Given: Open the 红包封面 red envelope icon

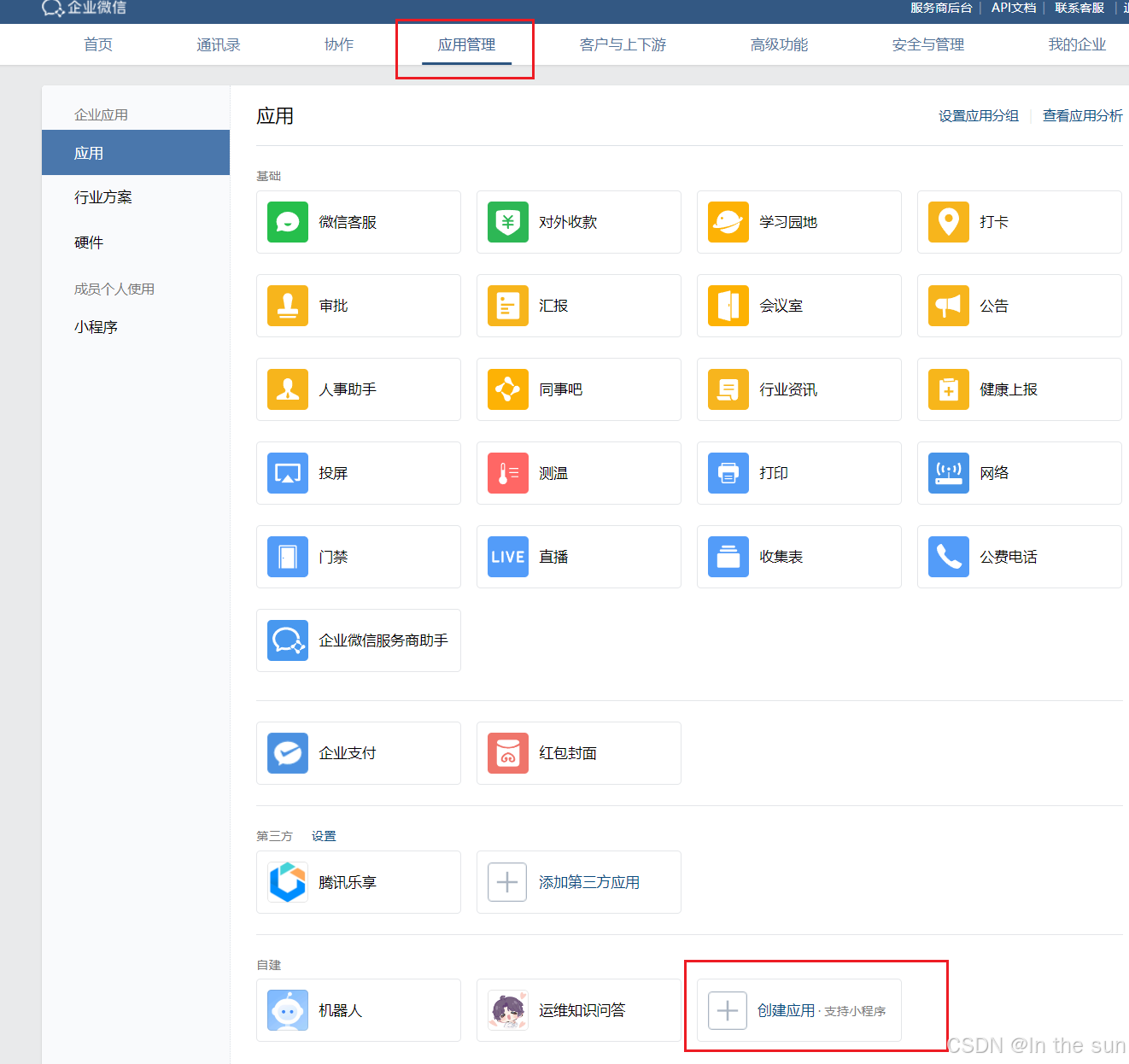Looking at the screenshot, I should [x=508, y=753].
